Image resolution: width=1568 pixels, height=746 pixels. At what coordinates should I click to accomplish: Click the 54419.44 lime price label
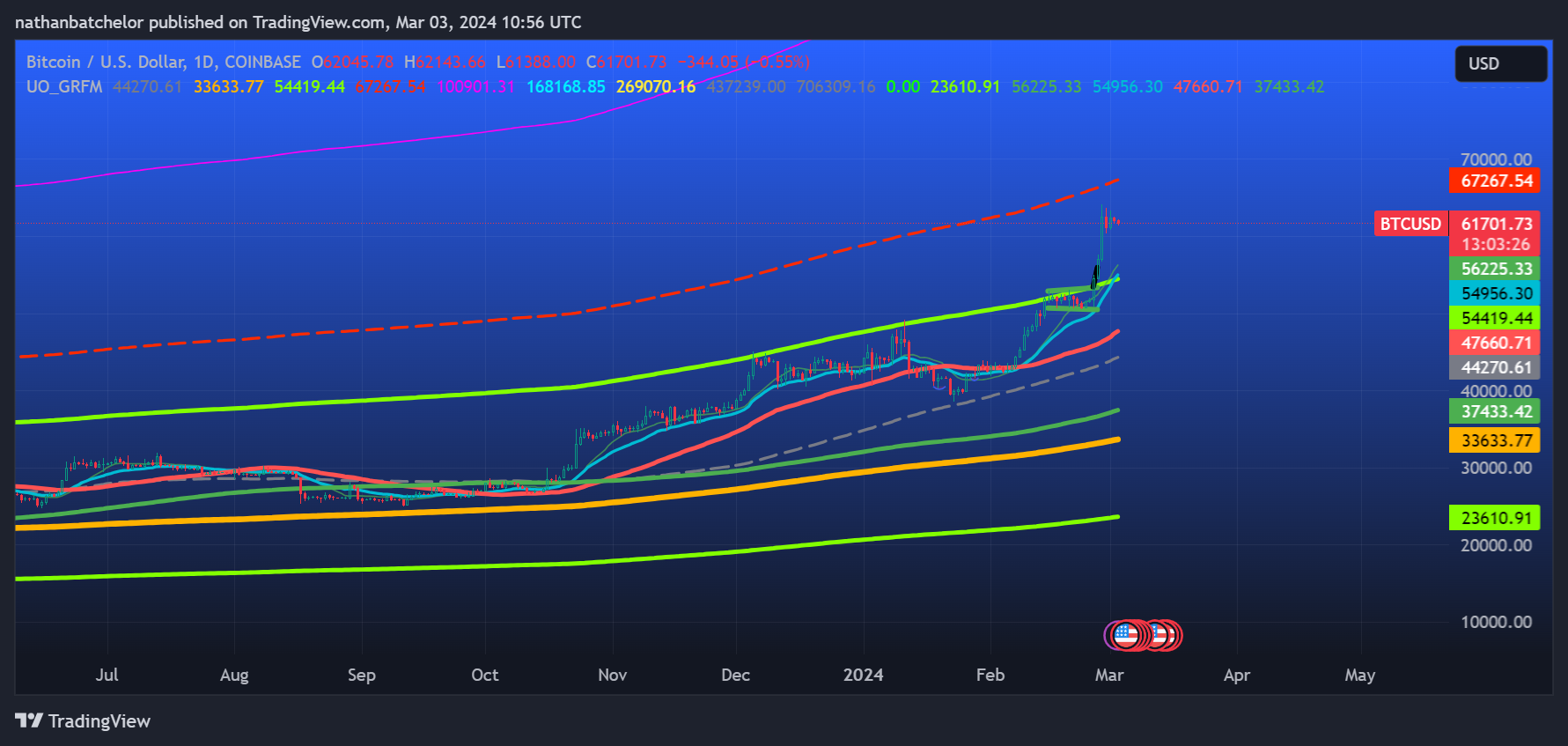(x=1496, y=318)
